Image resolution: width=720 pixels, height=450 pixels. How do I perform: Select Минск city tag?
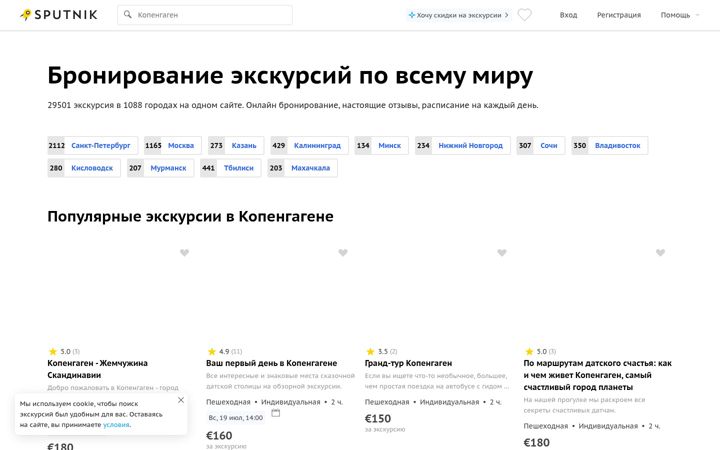(x=382, y=145)
